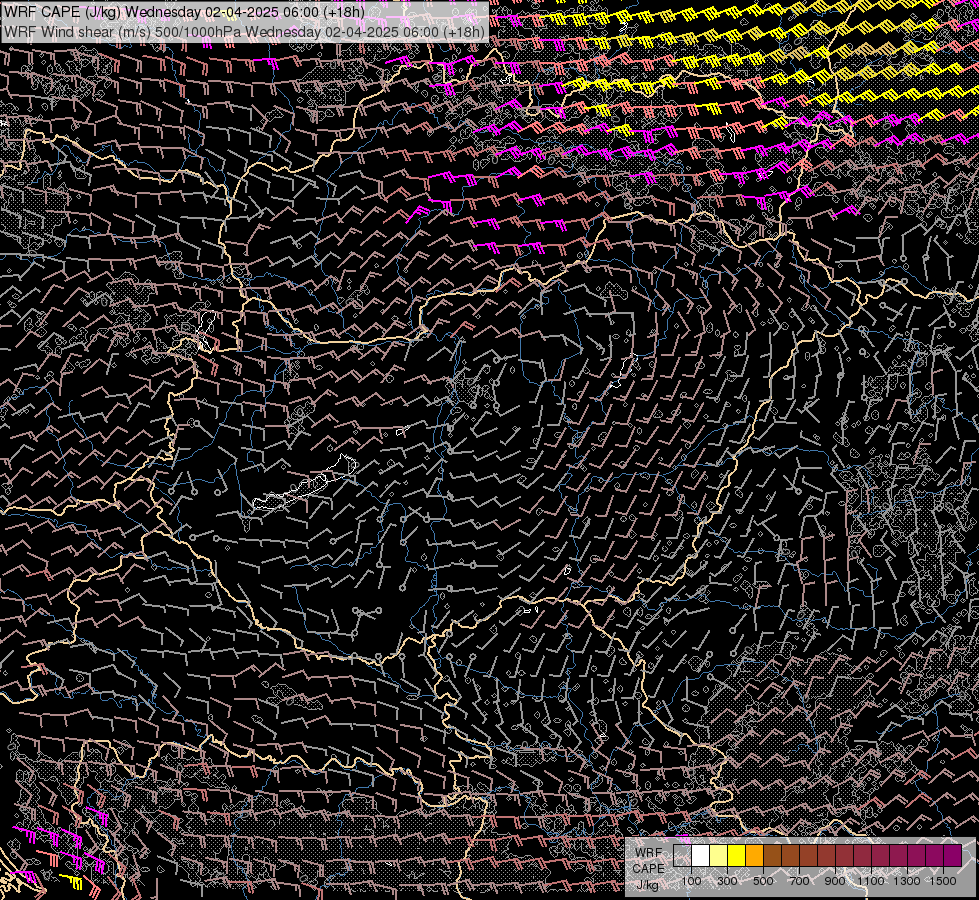Click the orange CAPE legend swatch
This screenshot has width=979, height=900.
click(754, 855)
